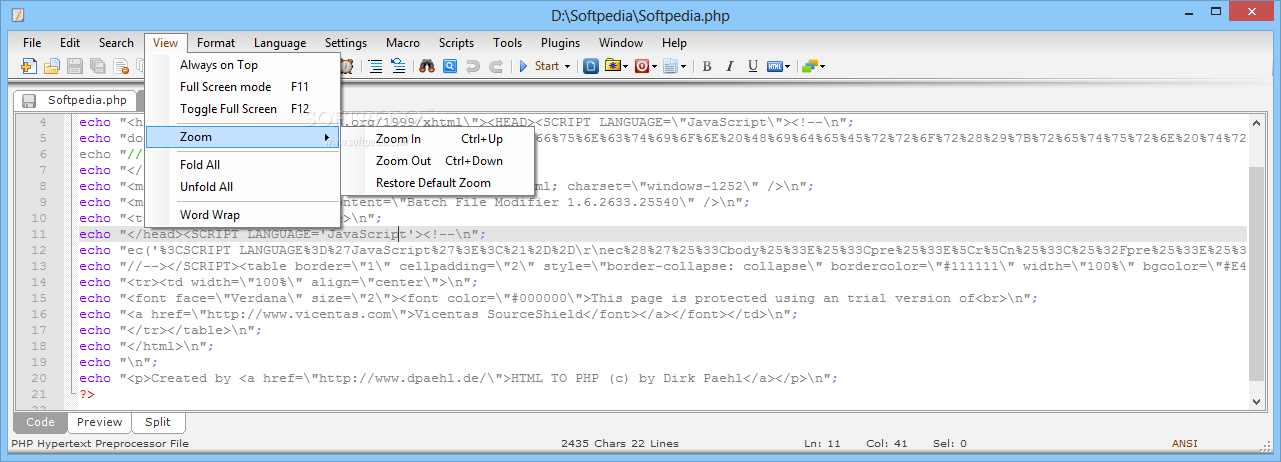Click the document page template icon
Screen dimensions: 1281x462
670,67
